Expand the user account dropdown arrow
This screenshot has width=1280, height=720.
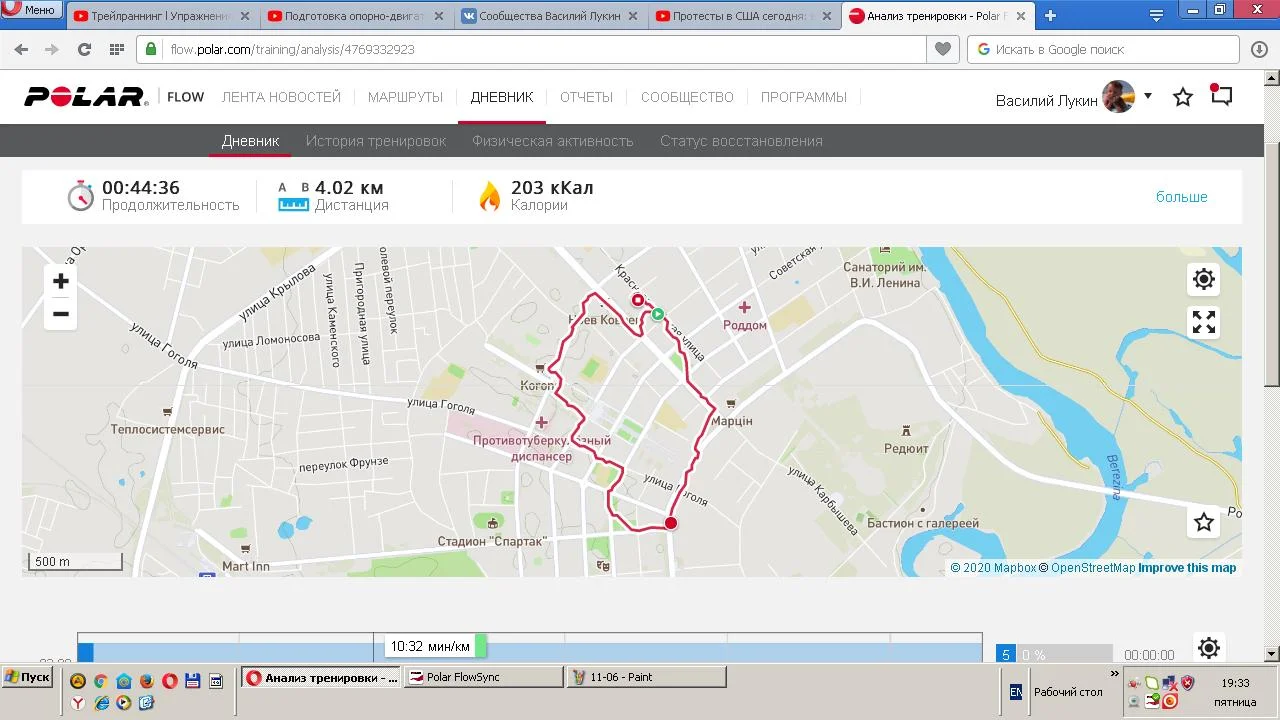pos(1148,96)
